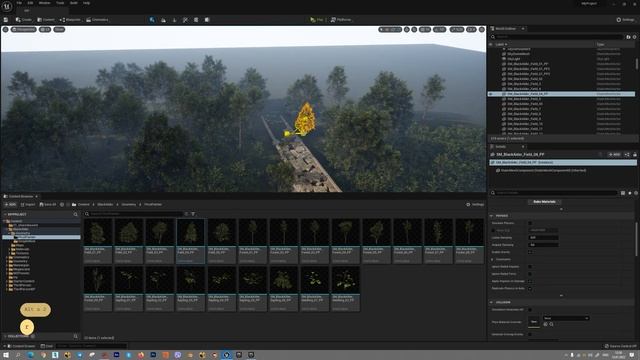
Task: Click Content Browser Import button
Action: click(x=28, y=204)
